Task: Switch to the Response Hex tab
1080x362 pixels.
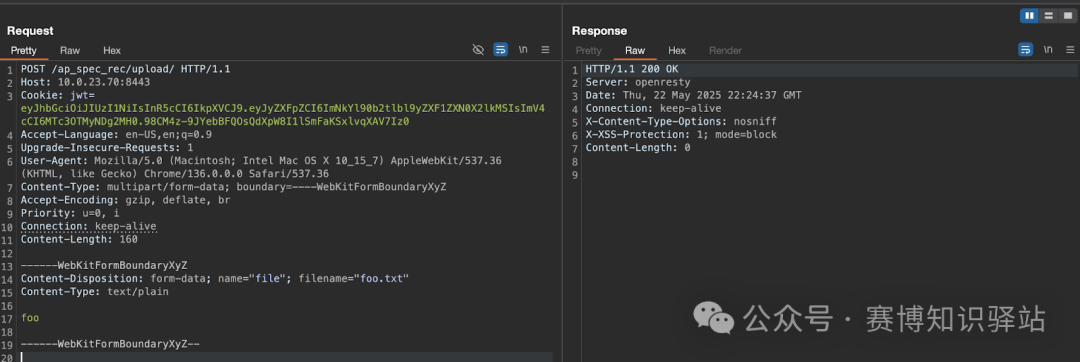Action: [x=677, y=50]
